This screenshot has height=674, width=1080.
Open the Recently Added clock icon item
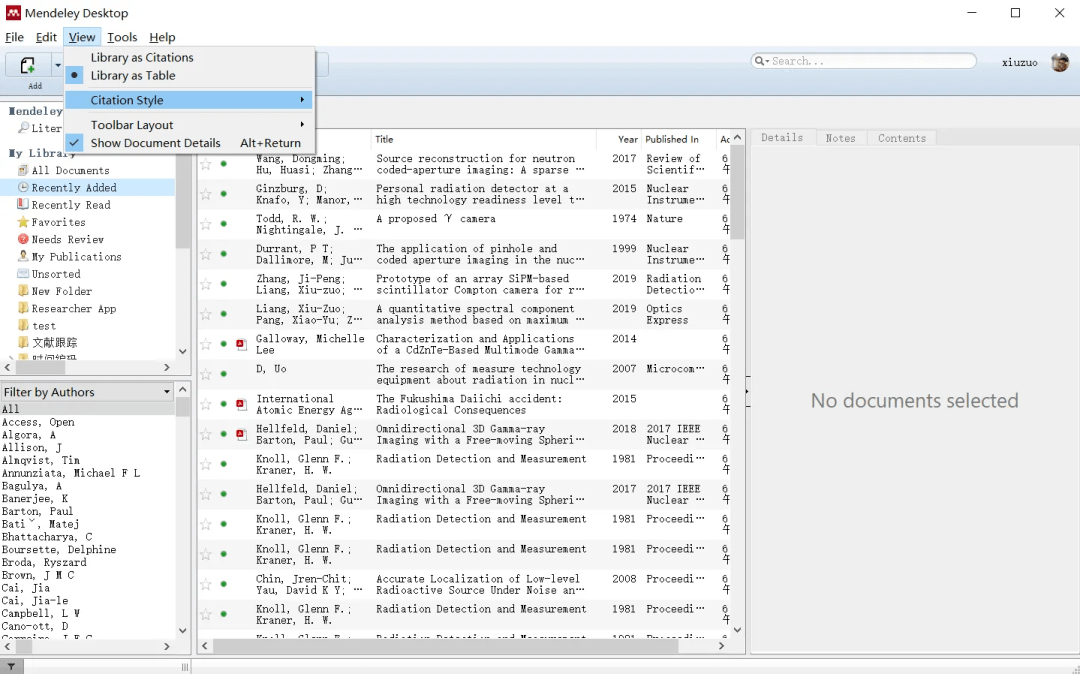point(23,187)
